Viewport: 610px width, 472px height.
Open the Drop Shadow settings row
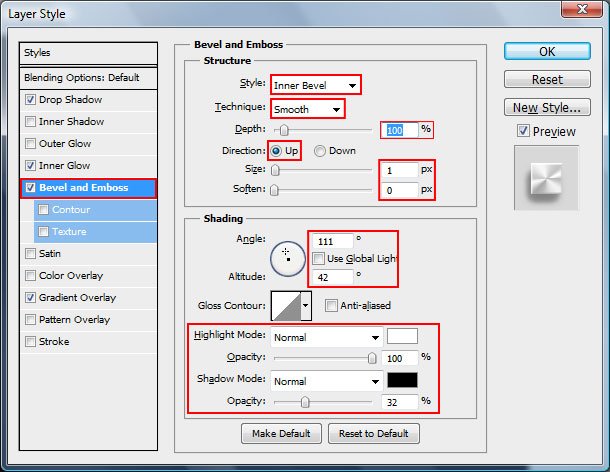(88, 100)
